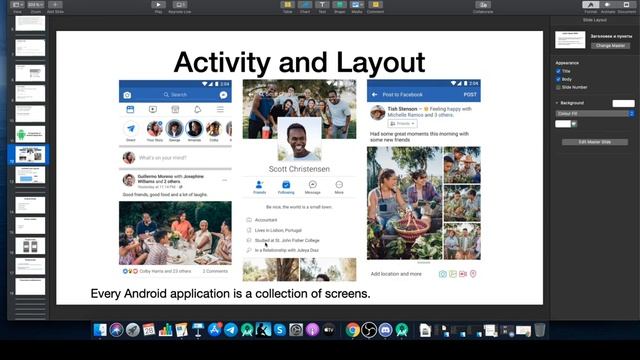Open App Store from the Dock
The image size is (640, 360).
[214, 330]
